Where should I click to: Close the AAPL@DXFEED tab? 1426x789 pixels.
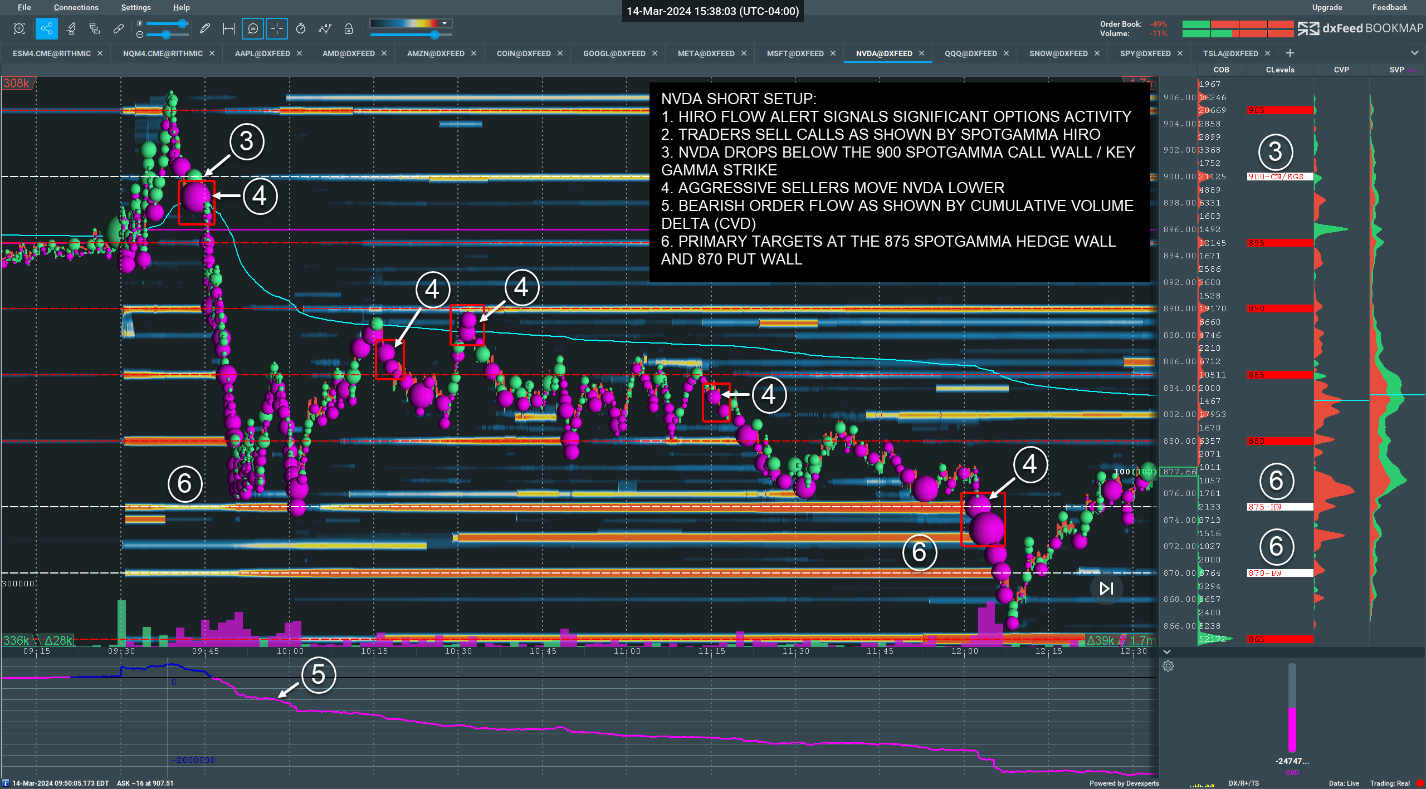point(300,53)
